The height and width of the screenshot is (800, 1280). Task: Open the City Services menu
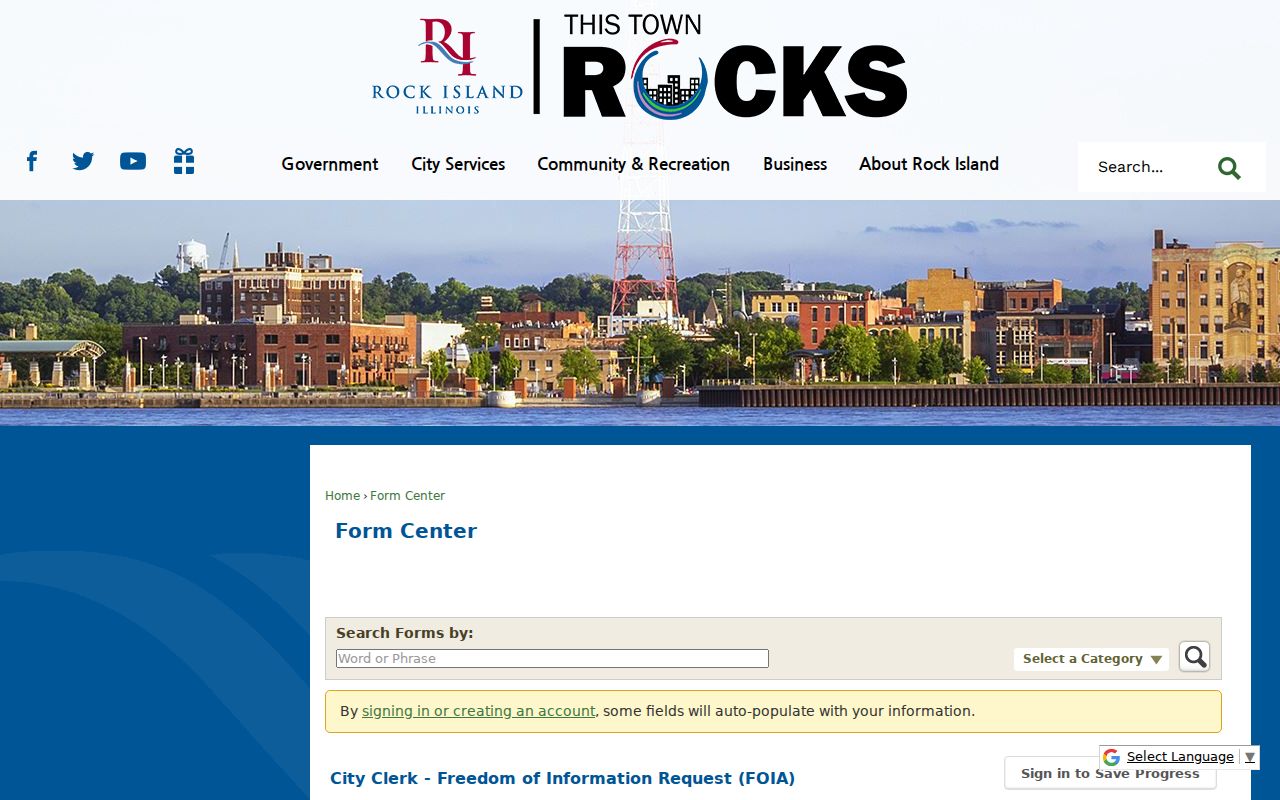click(x=458, y=164)
